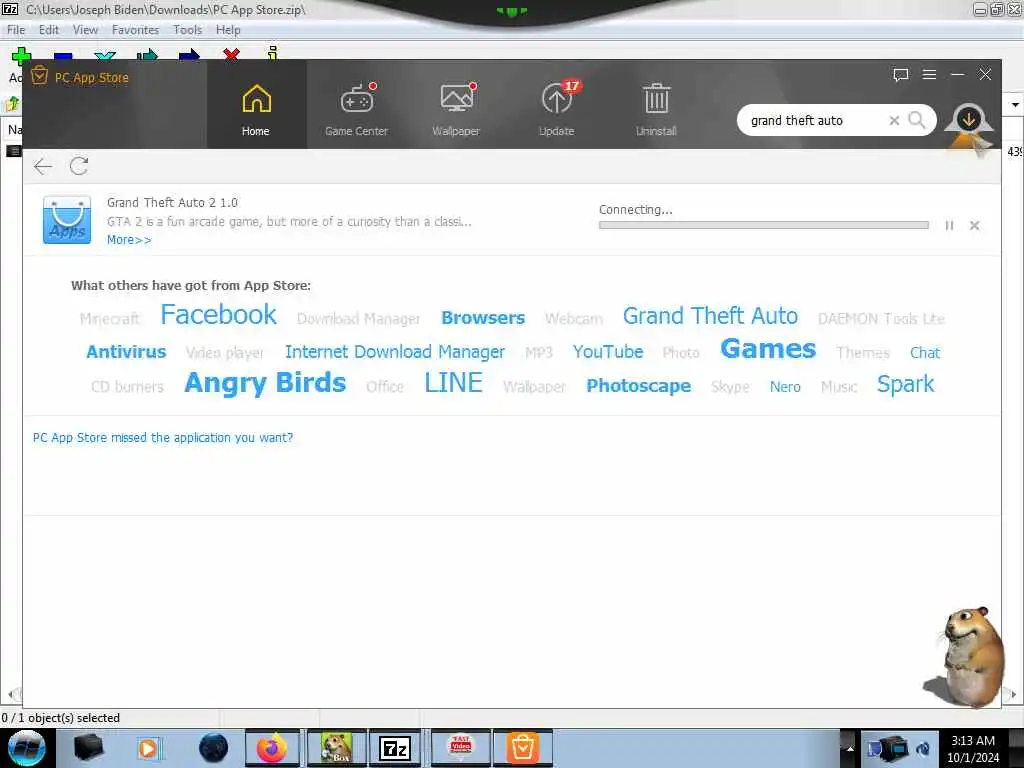Click the Connecting progress bar
Screen dimensions: 1024x768
[763, 225]
